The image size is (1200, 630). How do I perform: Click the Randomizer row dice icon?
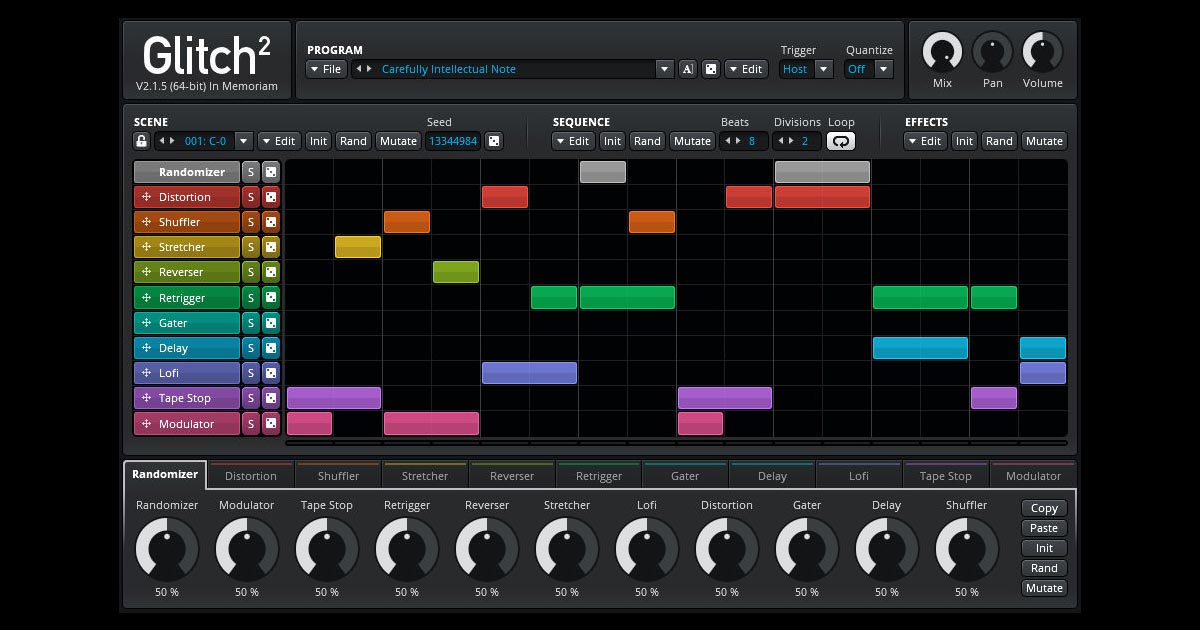[x=271, y=172]
